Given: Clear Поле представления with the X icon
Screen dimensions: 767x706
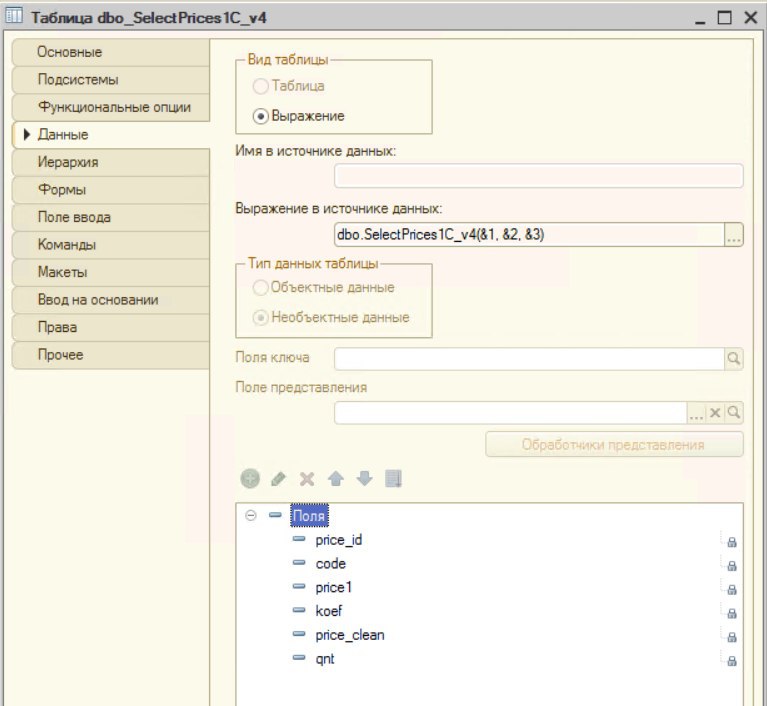Looking at the screenshot, I should (x=715, y=412).
